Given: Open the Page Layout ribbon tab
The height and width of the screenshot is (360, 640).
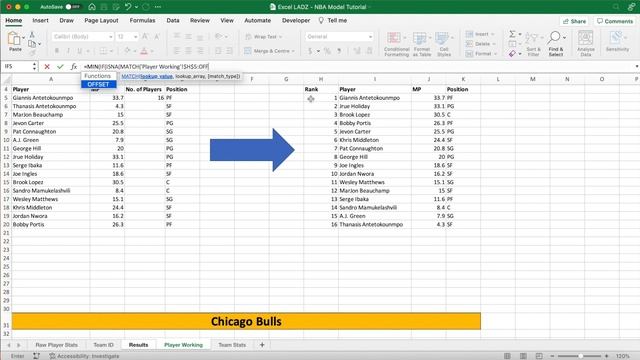Looking at the screenshot, I should click(101, 20).
